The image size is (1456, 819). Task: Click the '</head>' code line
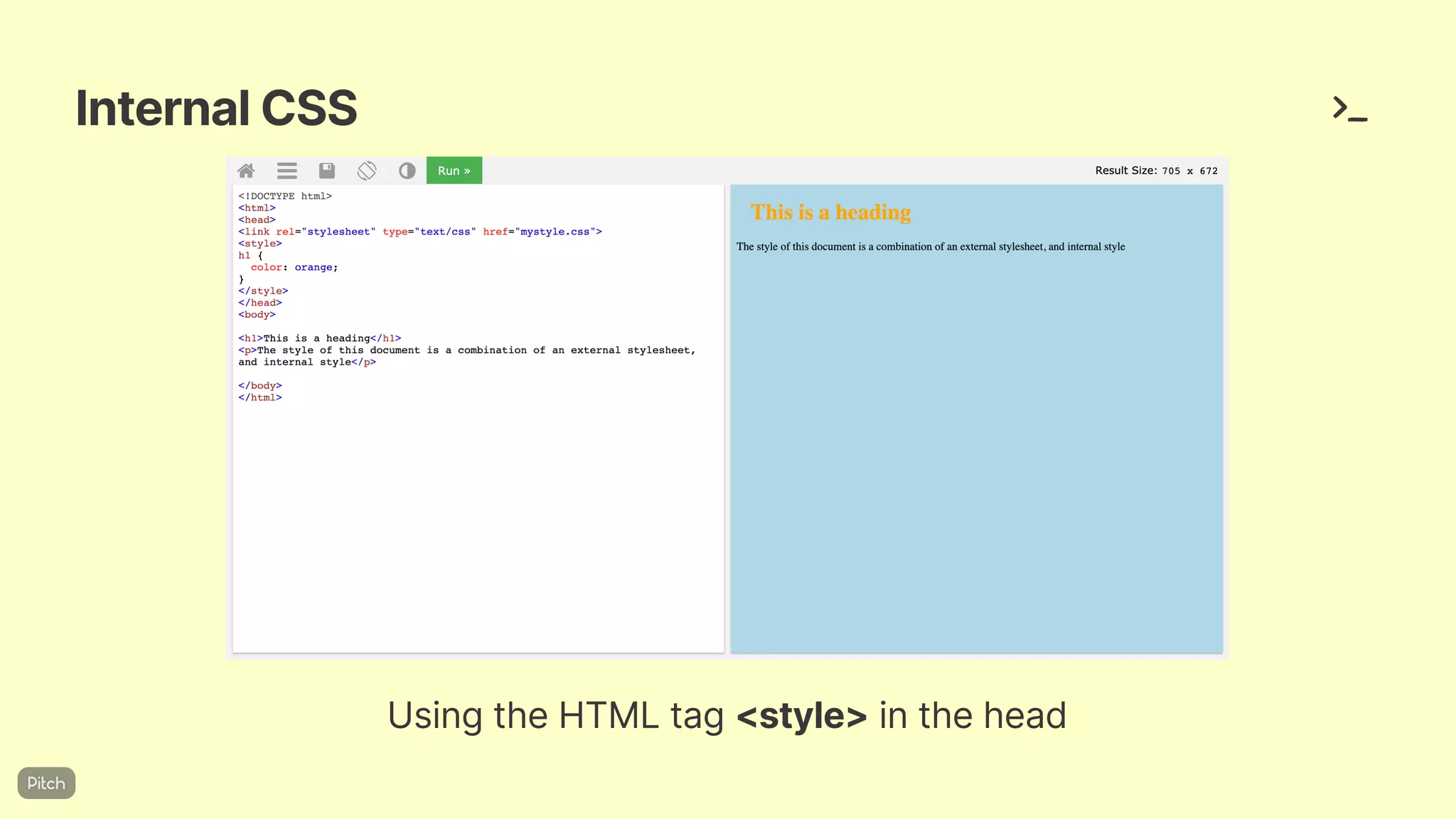pyautogui.click(x=260, y=303)
